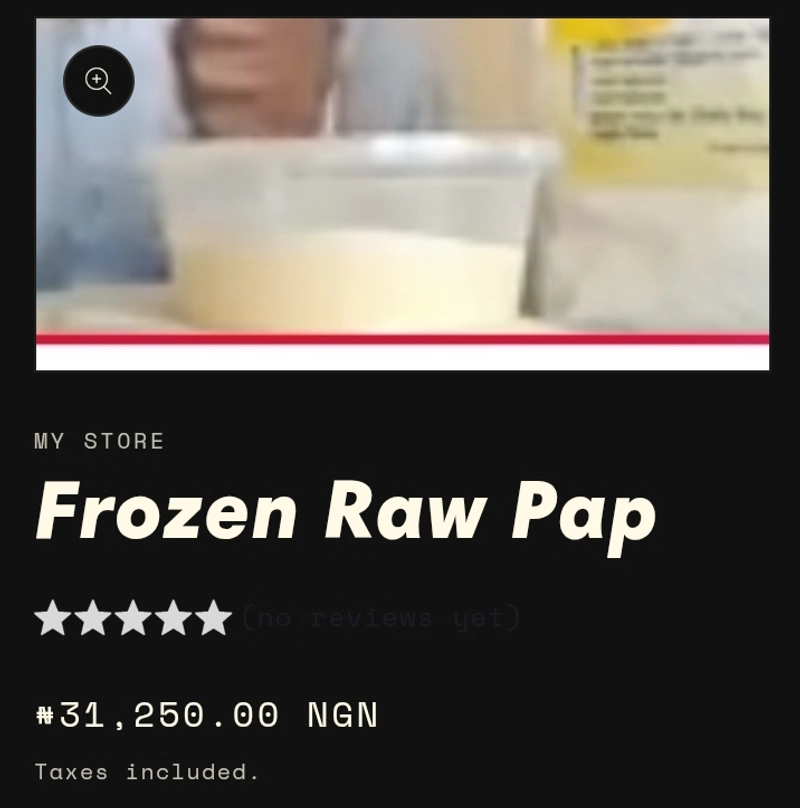Select the fifth rating star
Viewport: 800px width, 808px height.
click(213, 617)
